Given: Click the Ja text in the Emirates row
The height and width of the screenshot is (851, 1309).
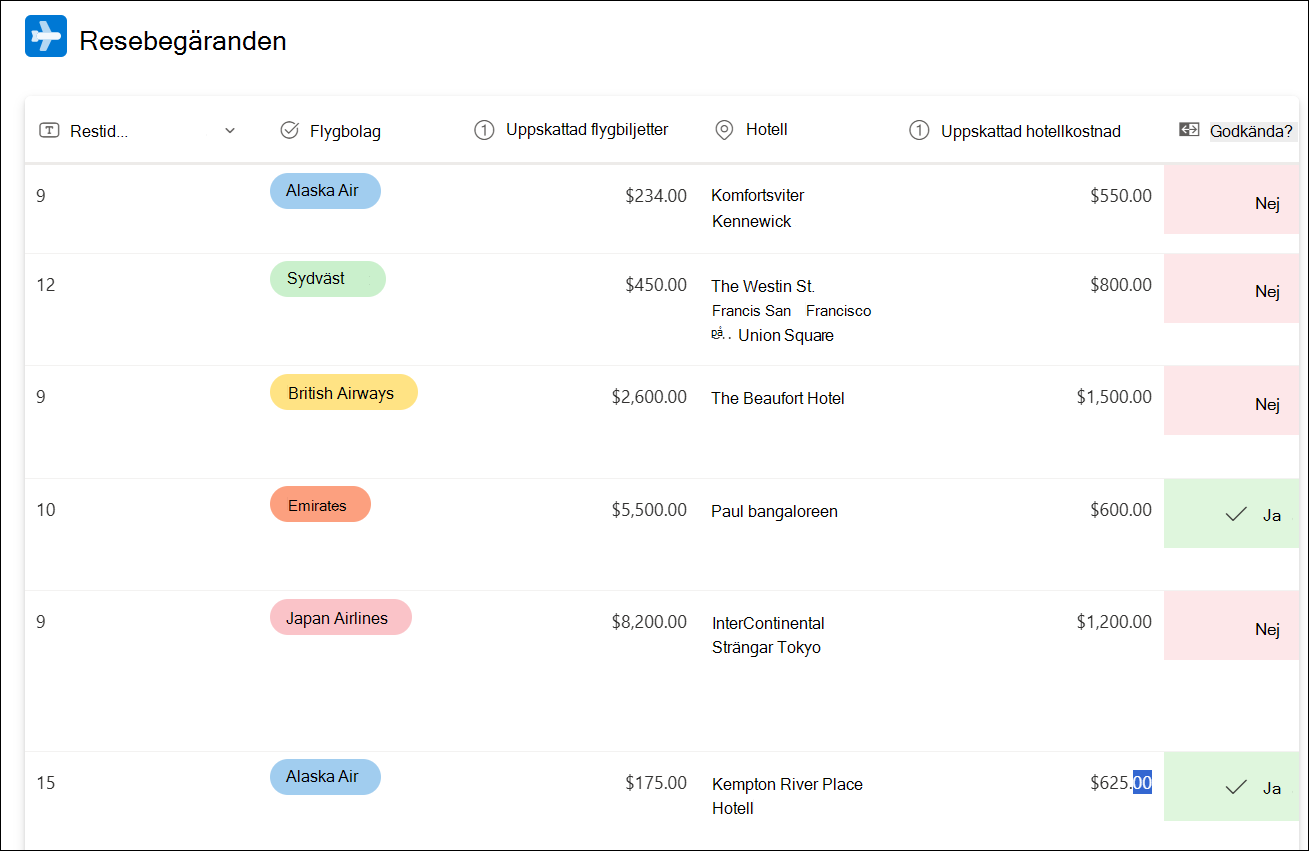Looking at the screenshot, I should [x=1272, y=515].
